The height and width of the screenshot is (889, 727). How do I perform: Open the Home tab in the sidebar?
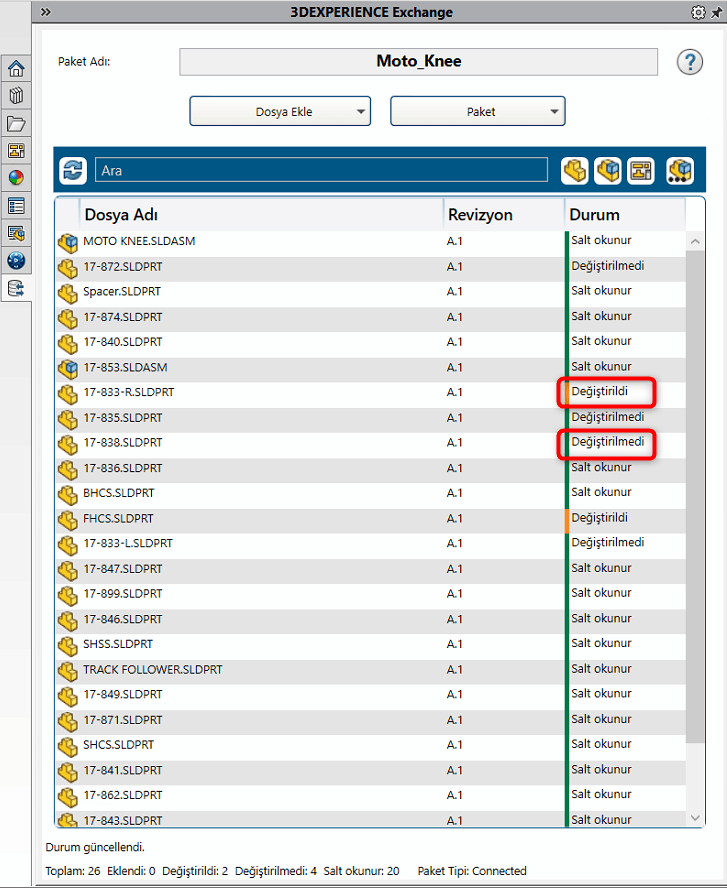pos(16,69)
